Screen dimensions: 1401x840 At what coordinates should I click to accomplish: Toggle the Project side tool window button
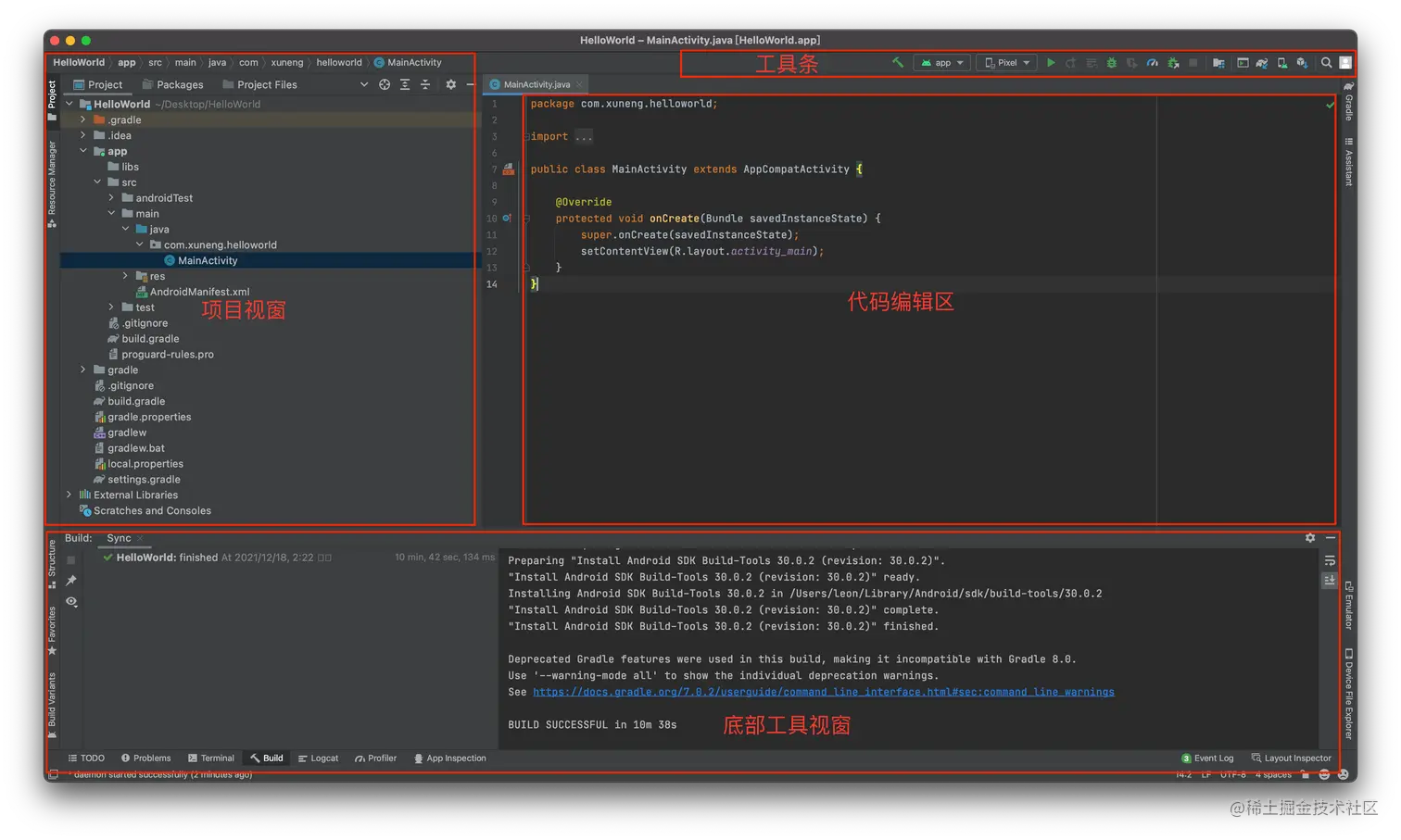(x=52, y=100)
